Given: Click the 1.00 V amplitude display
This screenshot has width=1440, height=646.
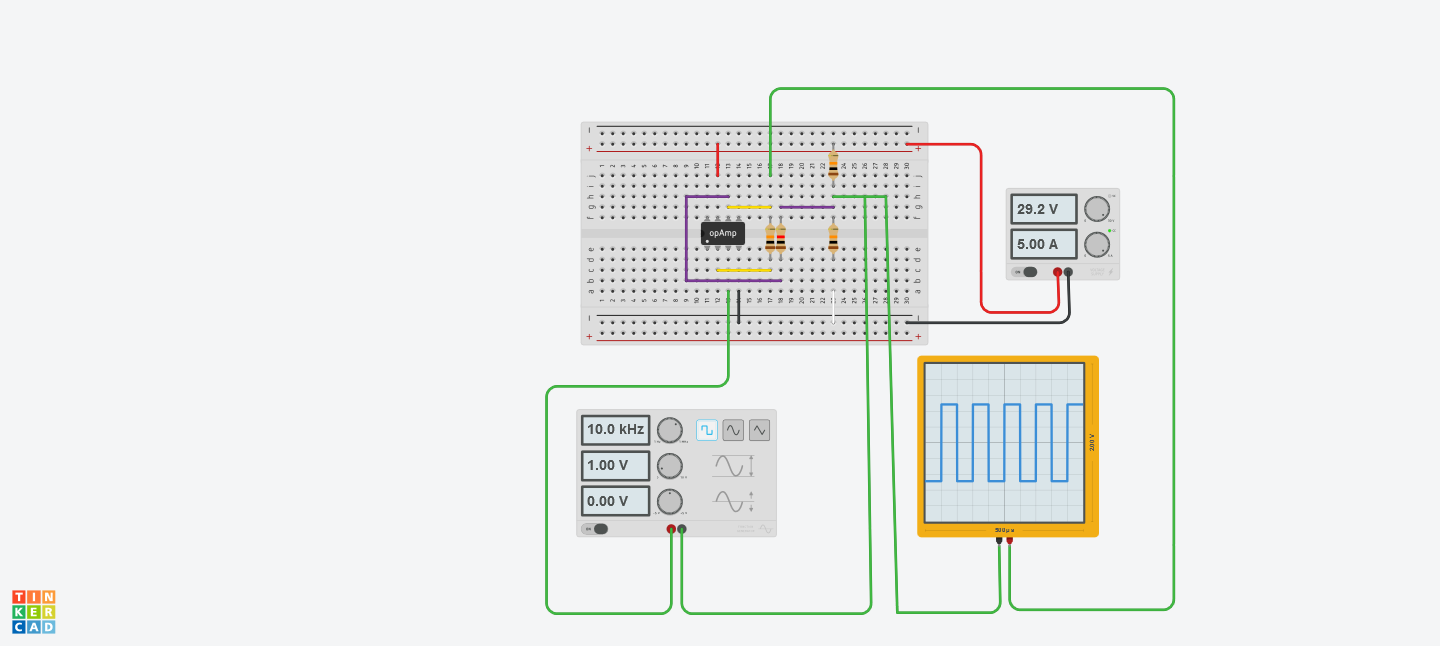Looking at the screenshot, I should 615,466.
